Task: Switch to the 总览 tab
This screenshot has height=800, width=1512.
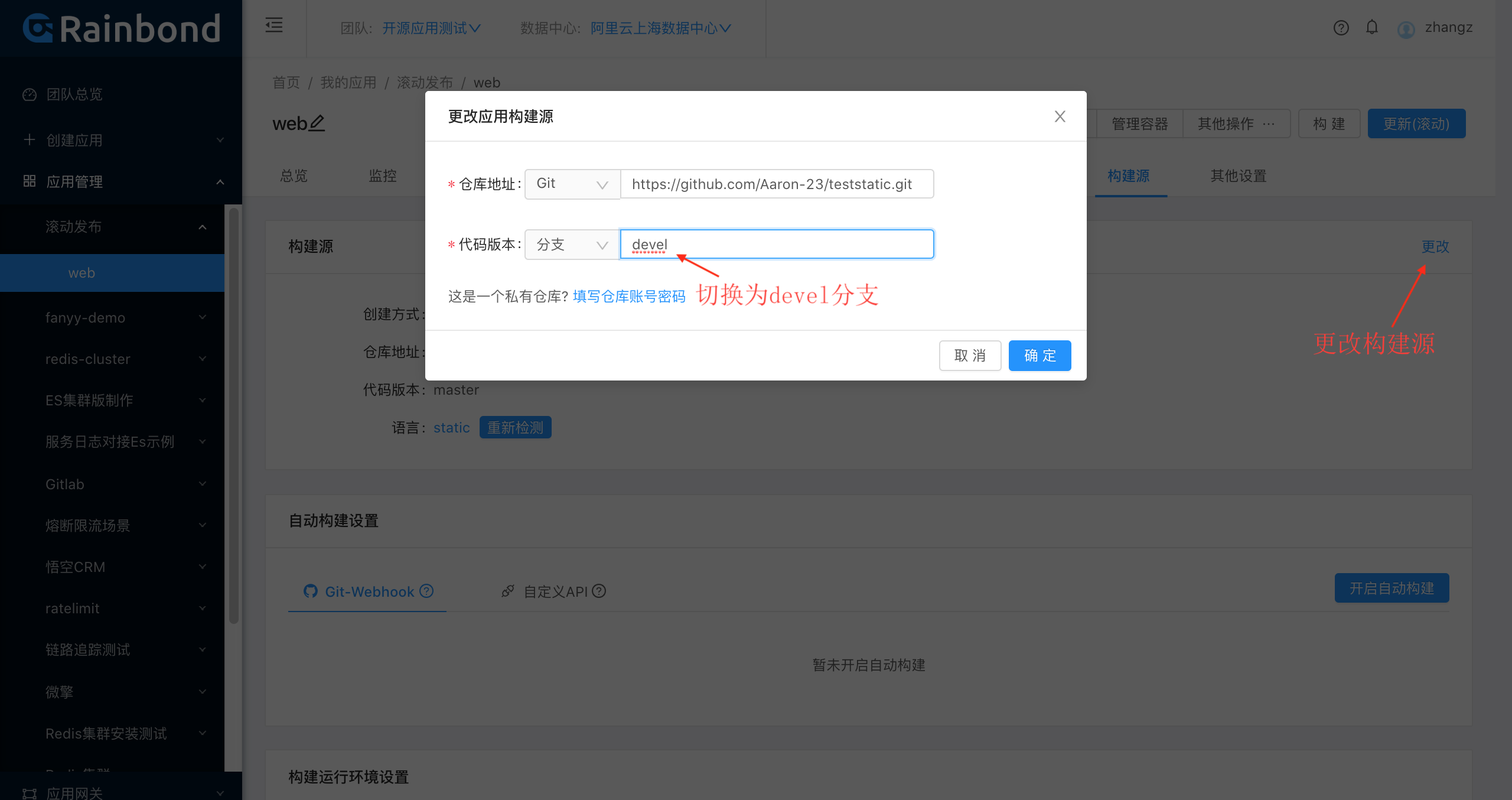Action: (x=294, y=175)
